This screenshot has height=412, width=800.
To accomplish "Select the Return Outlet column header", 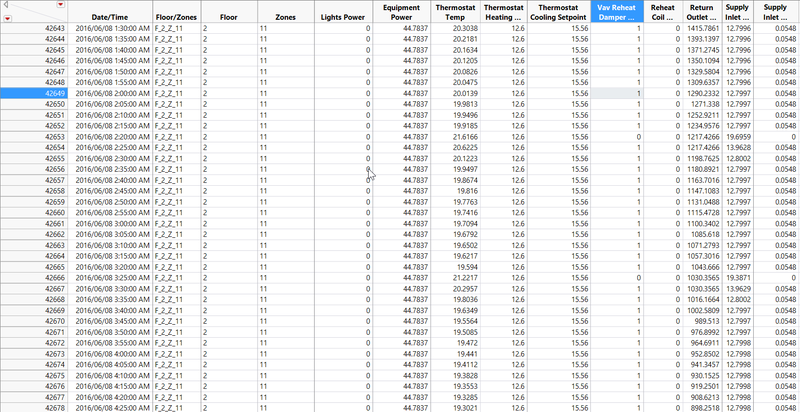I will [x=702, y=12].
